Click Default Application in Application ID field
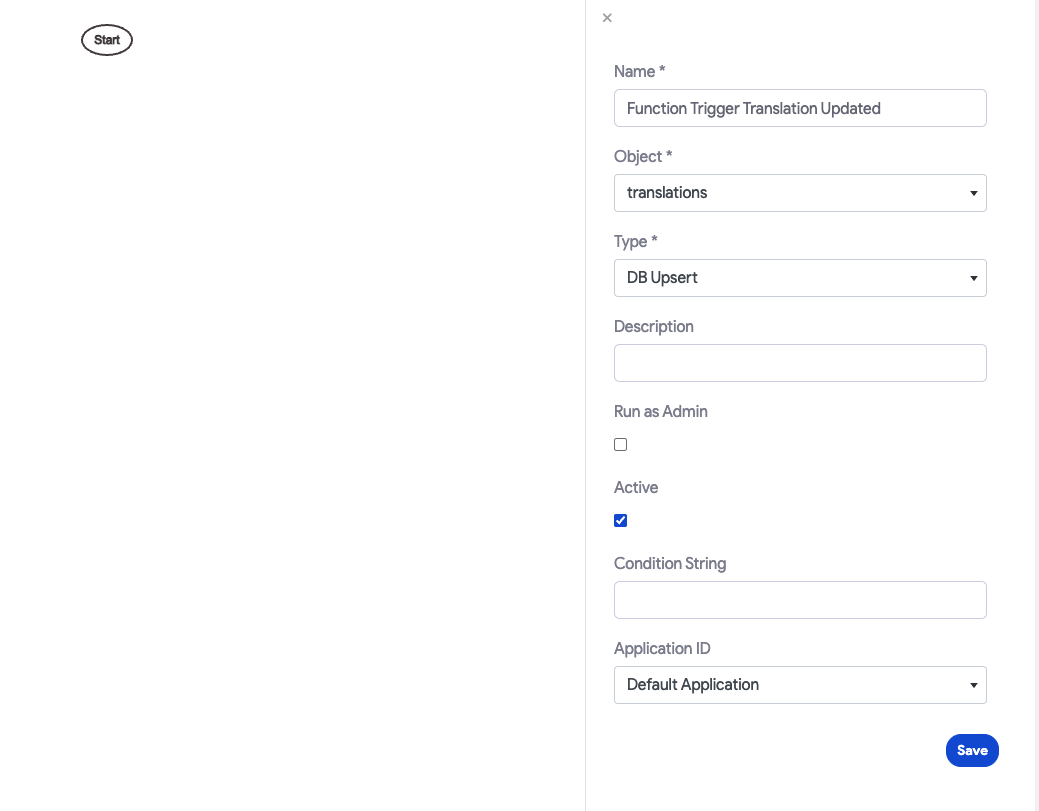1039x811 pixels. click(691, 685)
